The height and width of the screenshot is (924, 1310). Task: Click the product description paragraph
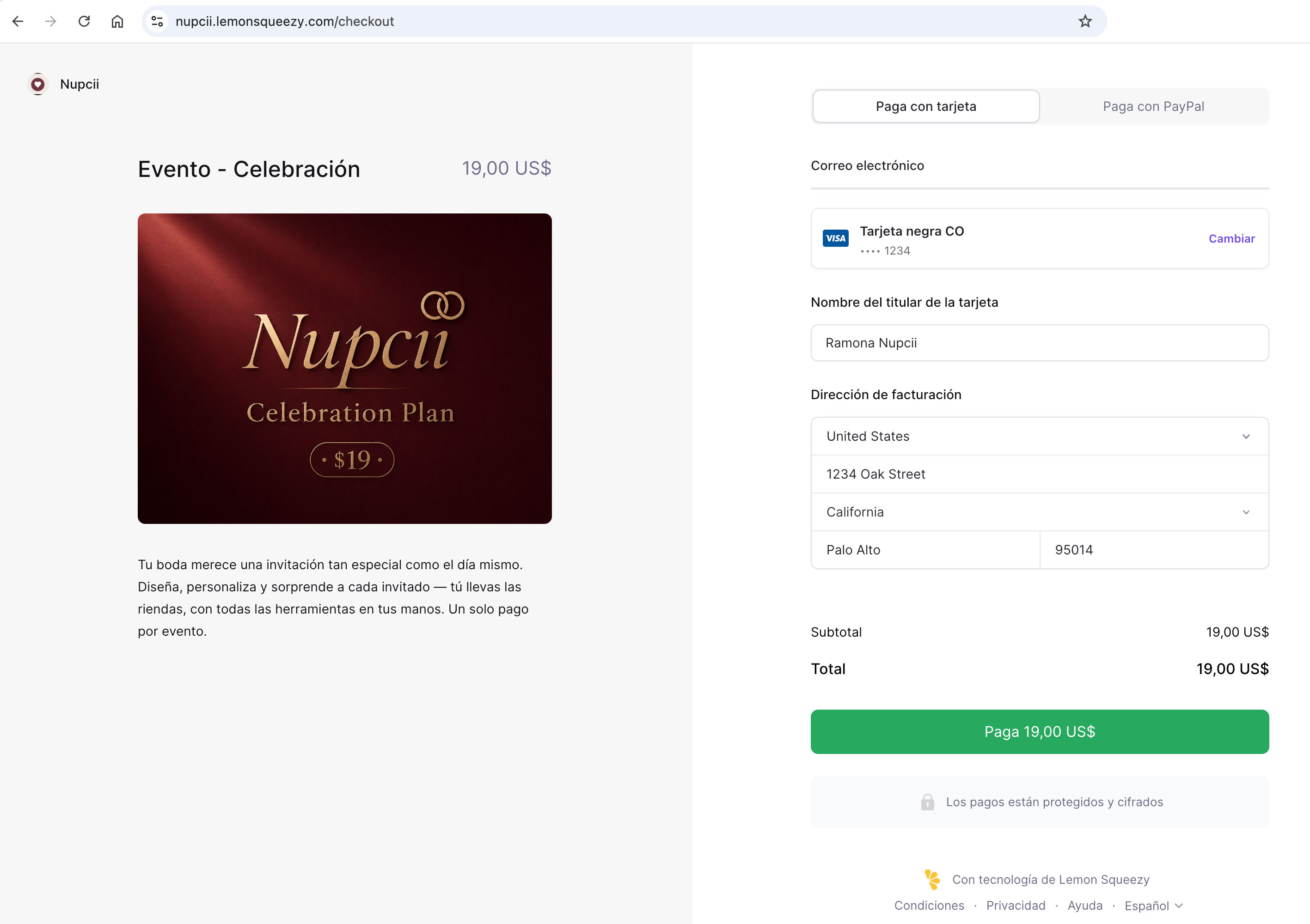coord(333,598)
